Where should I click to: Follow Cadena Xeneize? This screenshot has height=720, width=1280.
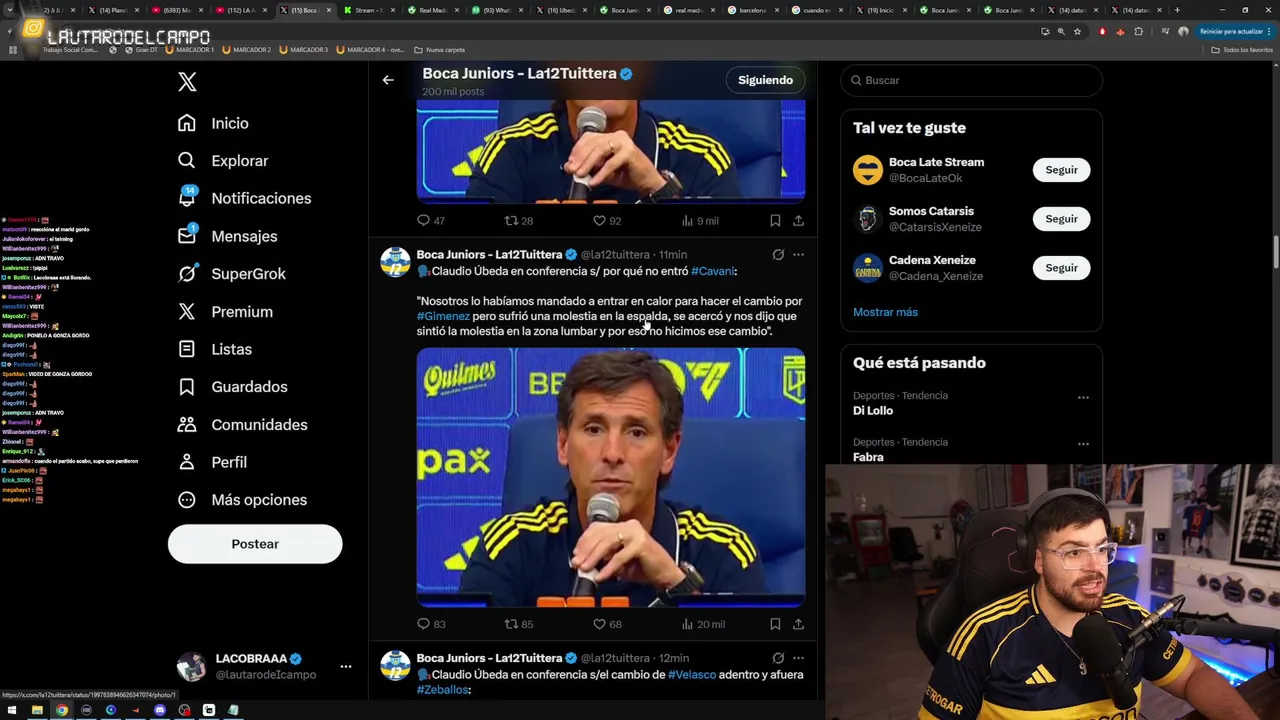[1061, 268]
